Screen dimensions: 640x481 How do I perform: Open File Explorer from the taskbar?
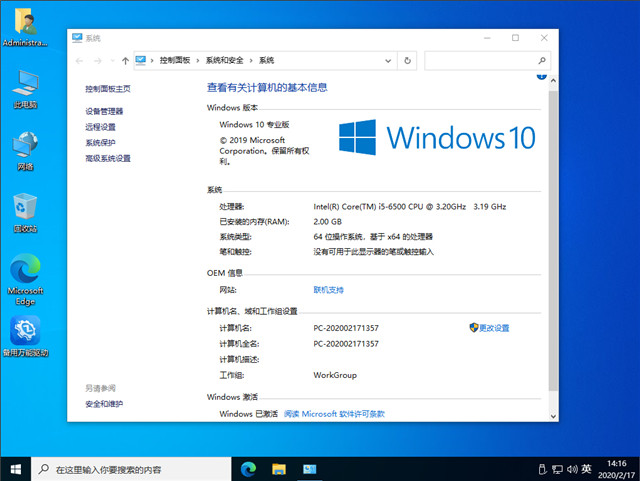(x=279, y=469)
